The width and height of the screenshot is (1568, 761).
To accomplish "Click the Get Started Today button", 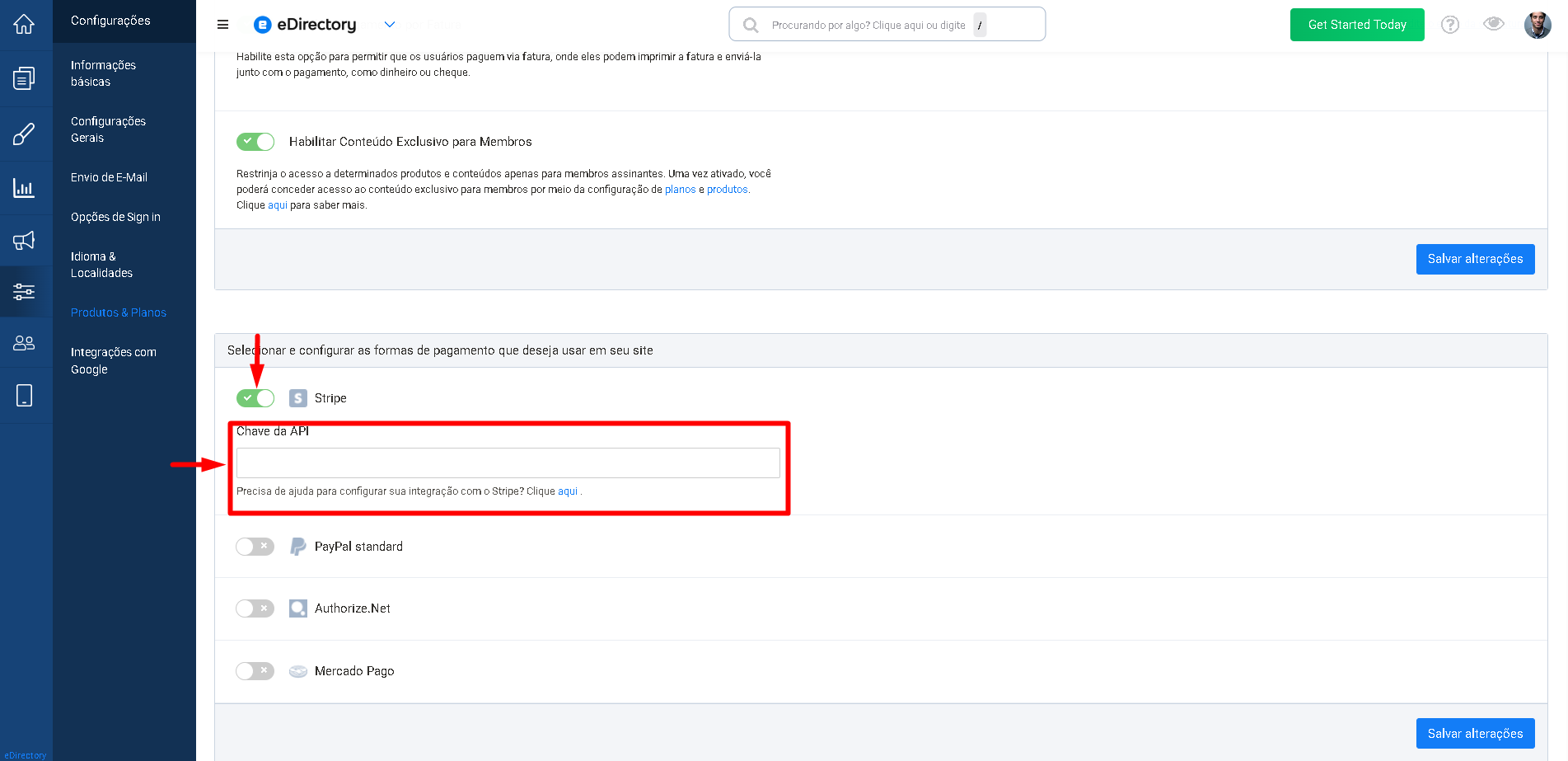I will (x=1357, y=25).
